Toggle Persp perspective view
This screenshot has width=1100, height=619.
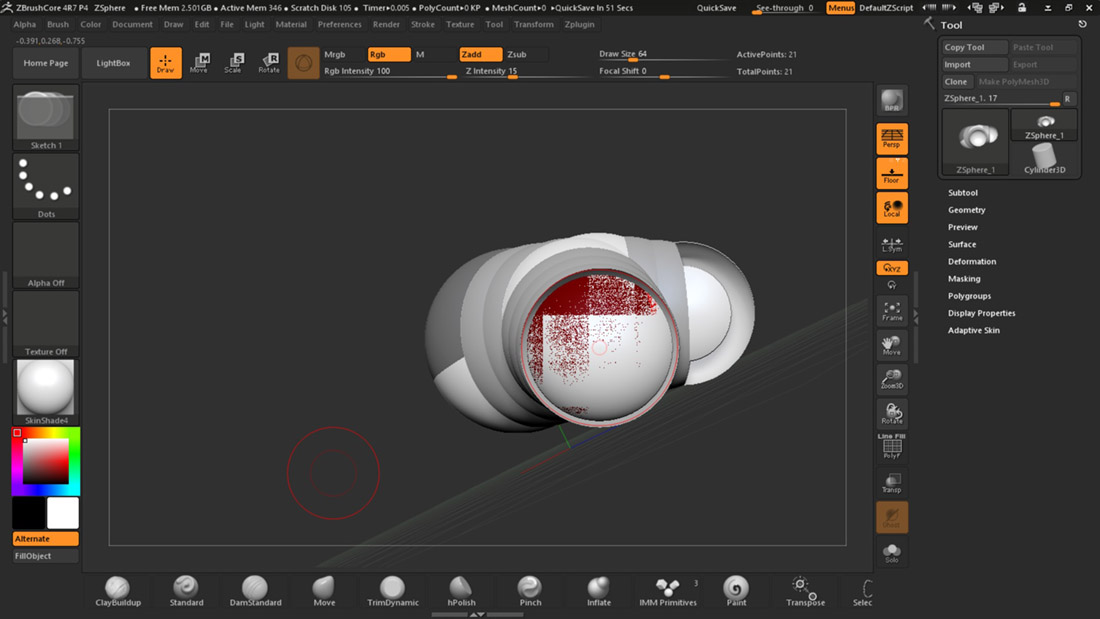[892, 139]
